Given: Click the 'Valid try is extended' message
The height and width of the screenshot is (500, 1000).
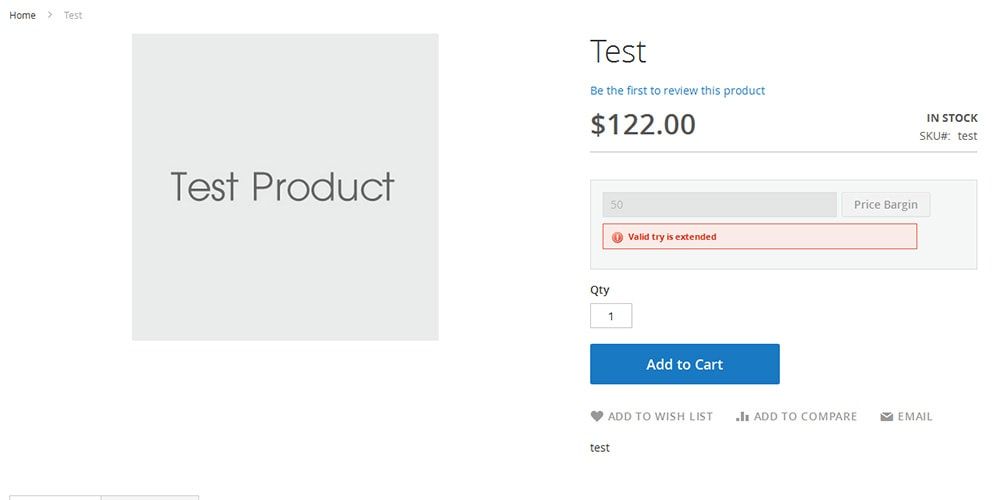Looking at the screenshot, I should [672, 237].
